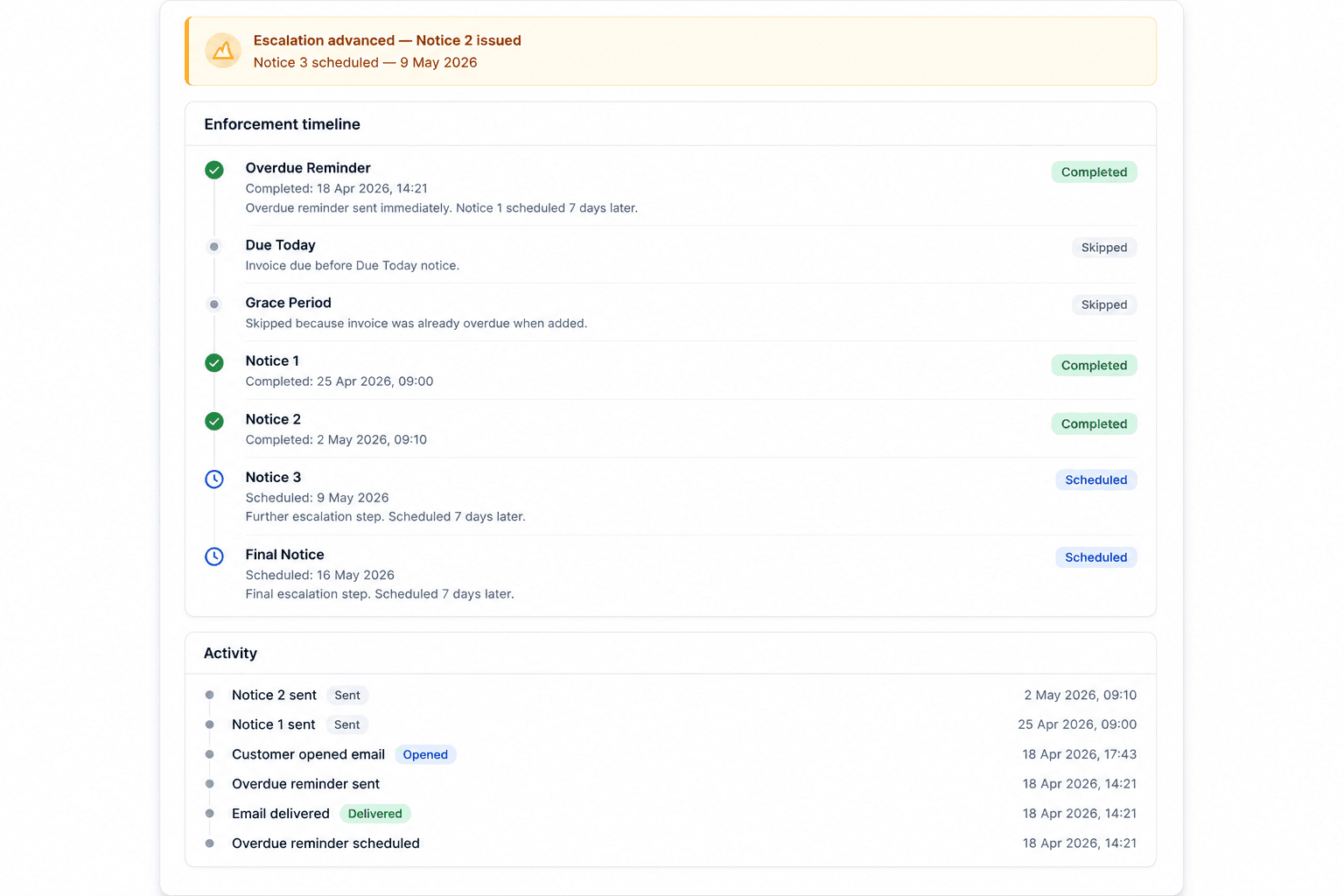Click 'Notice 3 scheduled — 9 May 2026' text

(x=365, y=62)
